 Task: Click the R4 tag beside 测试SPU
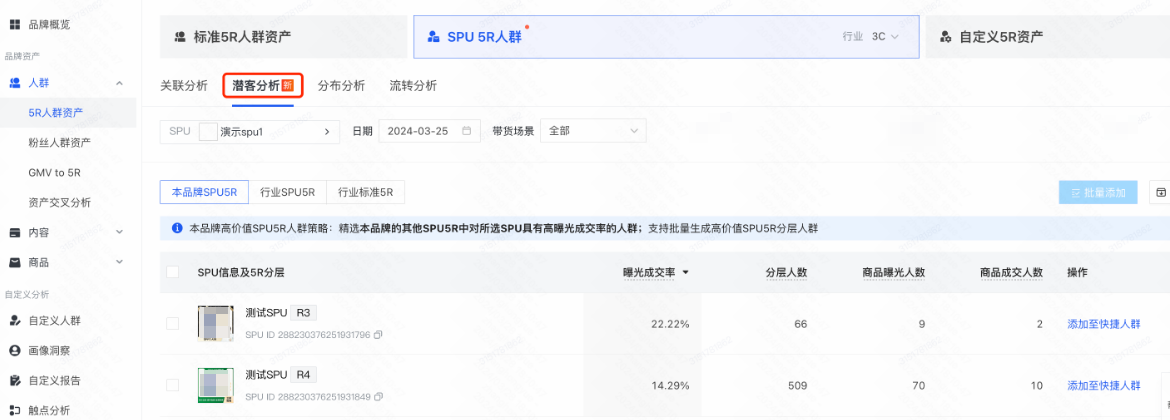(x=303, y=374)
